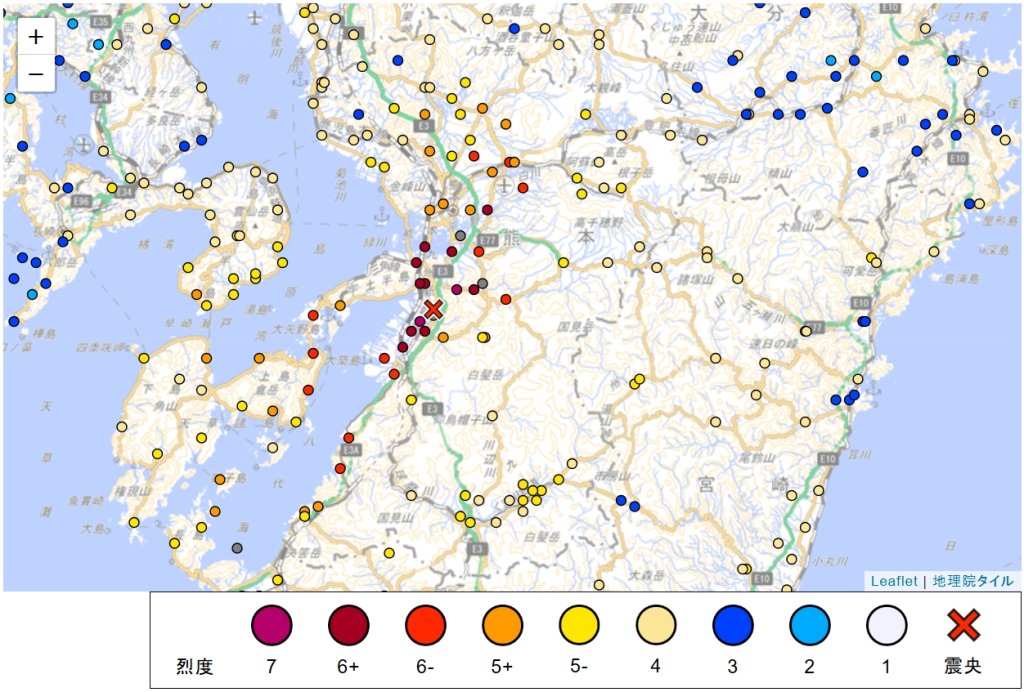Click the anchor port symbol near 金峰山
Viewport: 1024px width, 692px height.
pos(381,215)
